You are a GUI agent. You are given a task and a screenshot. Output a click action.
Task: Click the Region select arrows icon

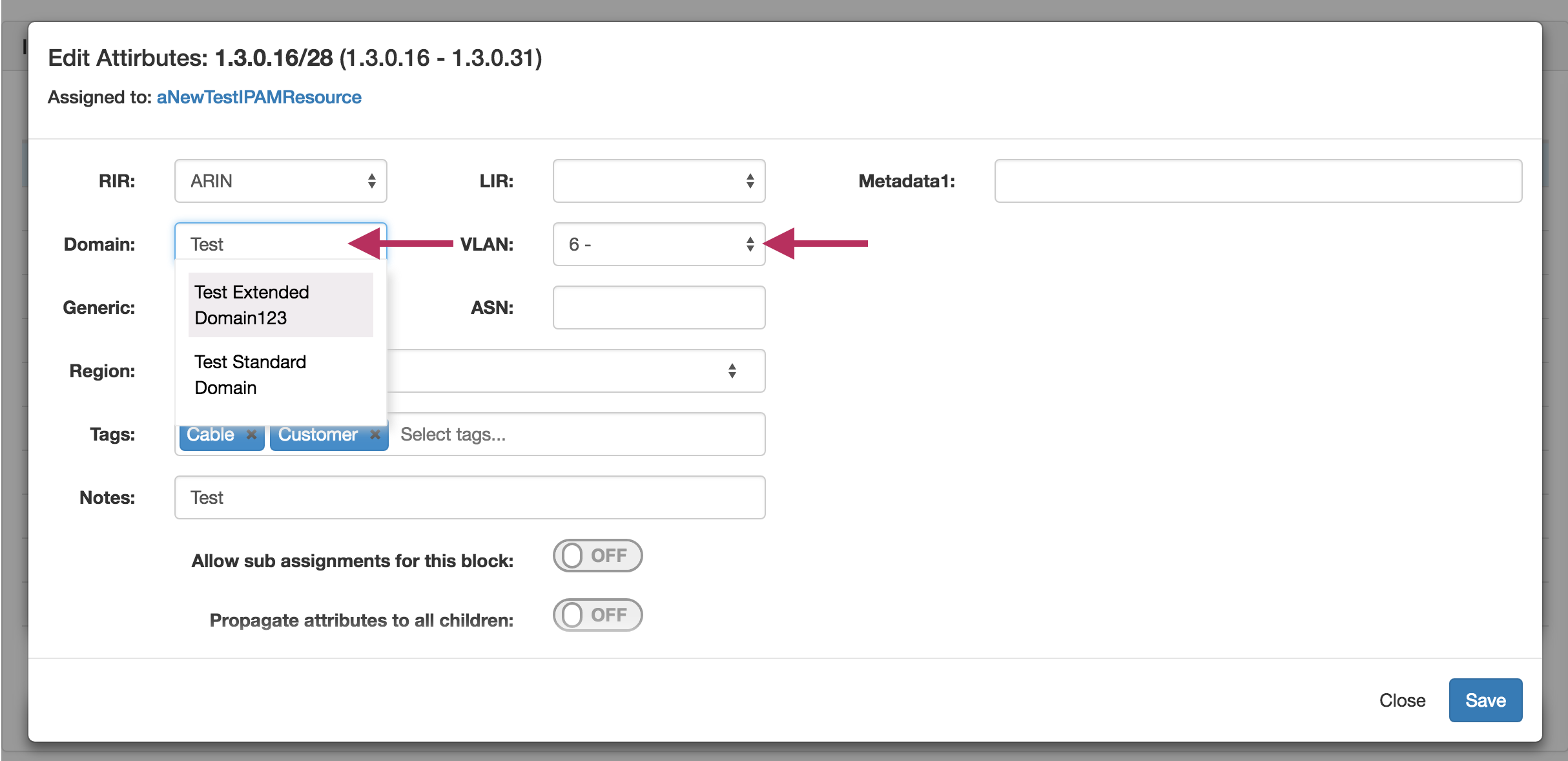tap(732, 371)
